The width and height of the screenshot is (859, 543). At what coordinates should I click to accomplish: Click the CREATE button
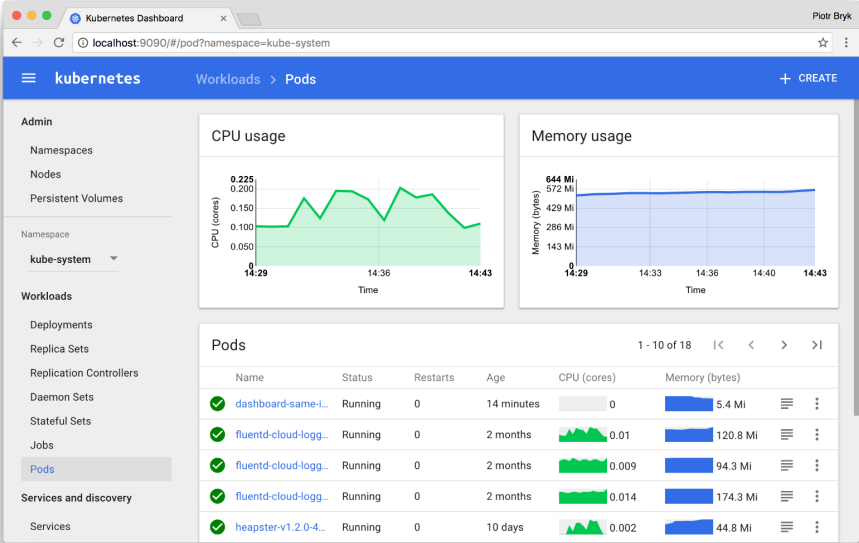[x=808, y=78]
